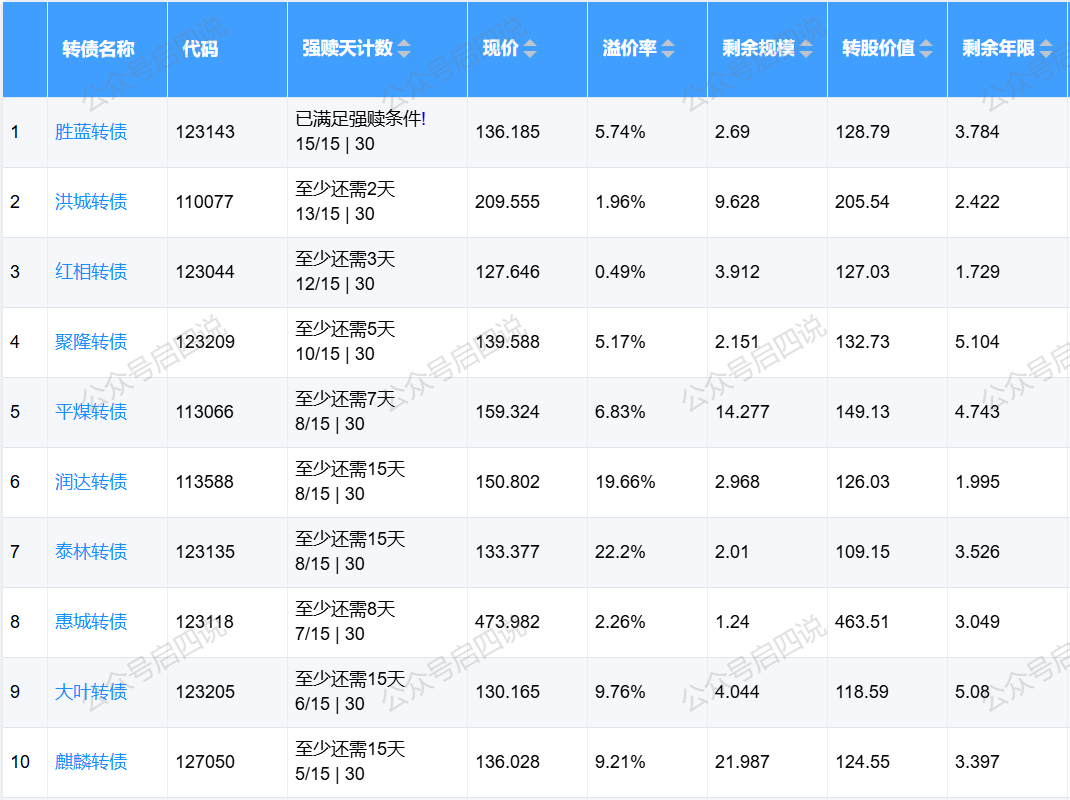Click the 转债名称 column header
The image size is (1070, 800).
(98, 49)
